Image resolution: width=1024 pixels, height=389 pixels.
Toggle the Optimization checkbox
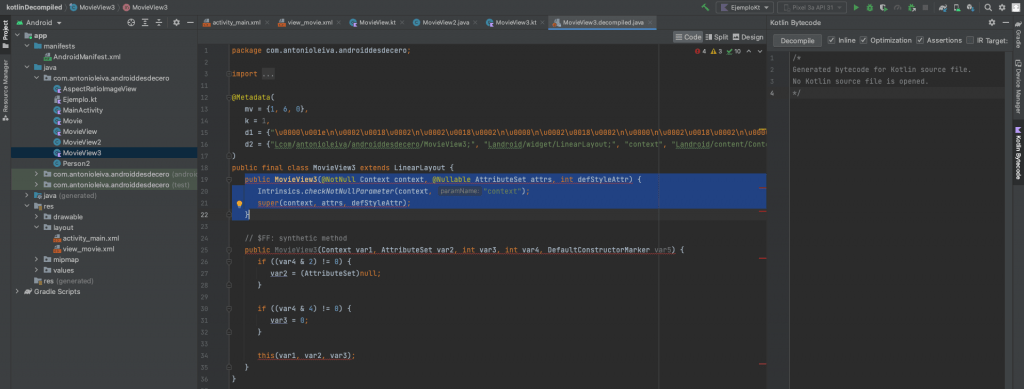tap(863, 40)
